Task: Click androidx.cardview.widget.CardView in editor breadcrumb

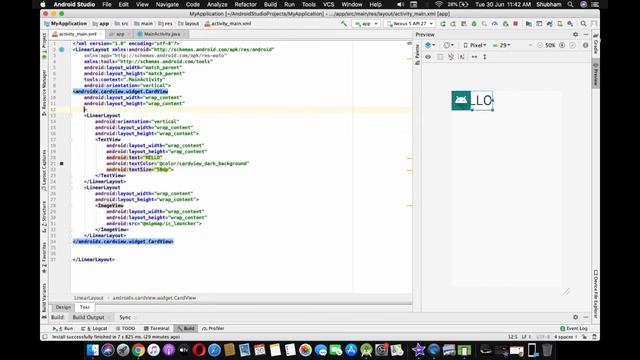Action: tap(154, 298)
